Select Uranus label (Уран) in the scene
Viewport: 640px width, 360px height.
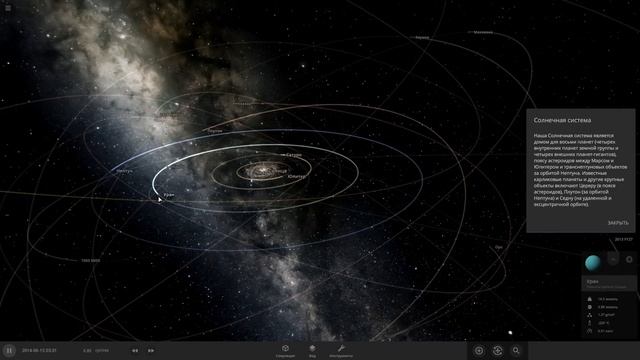169,195
